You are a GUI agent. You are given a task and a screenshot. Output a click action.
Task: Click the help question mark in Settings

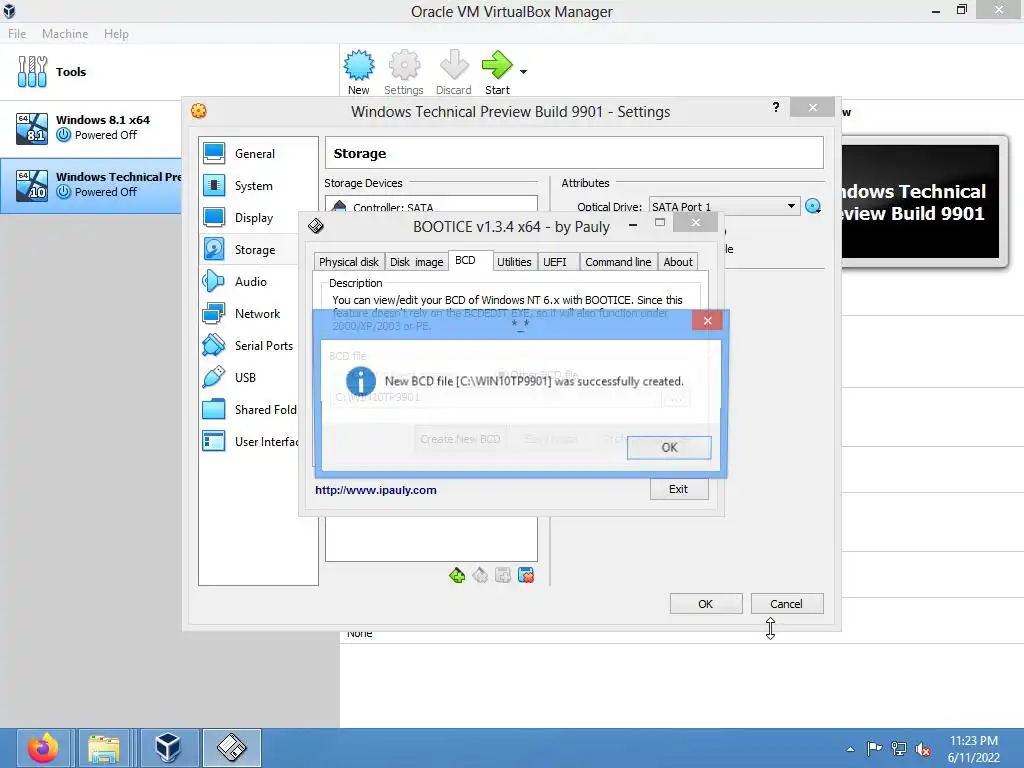(x=776, y=107)
